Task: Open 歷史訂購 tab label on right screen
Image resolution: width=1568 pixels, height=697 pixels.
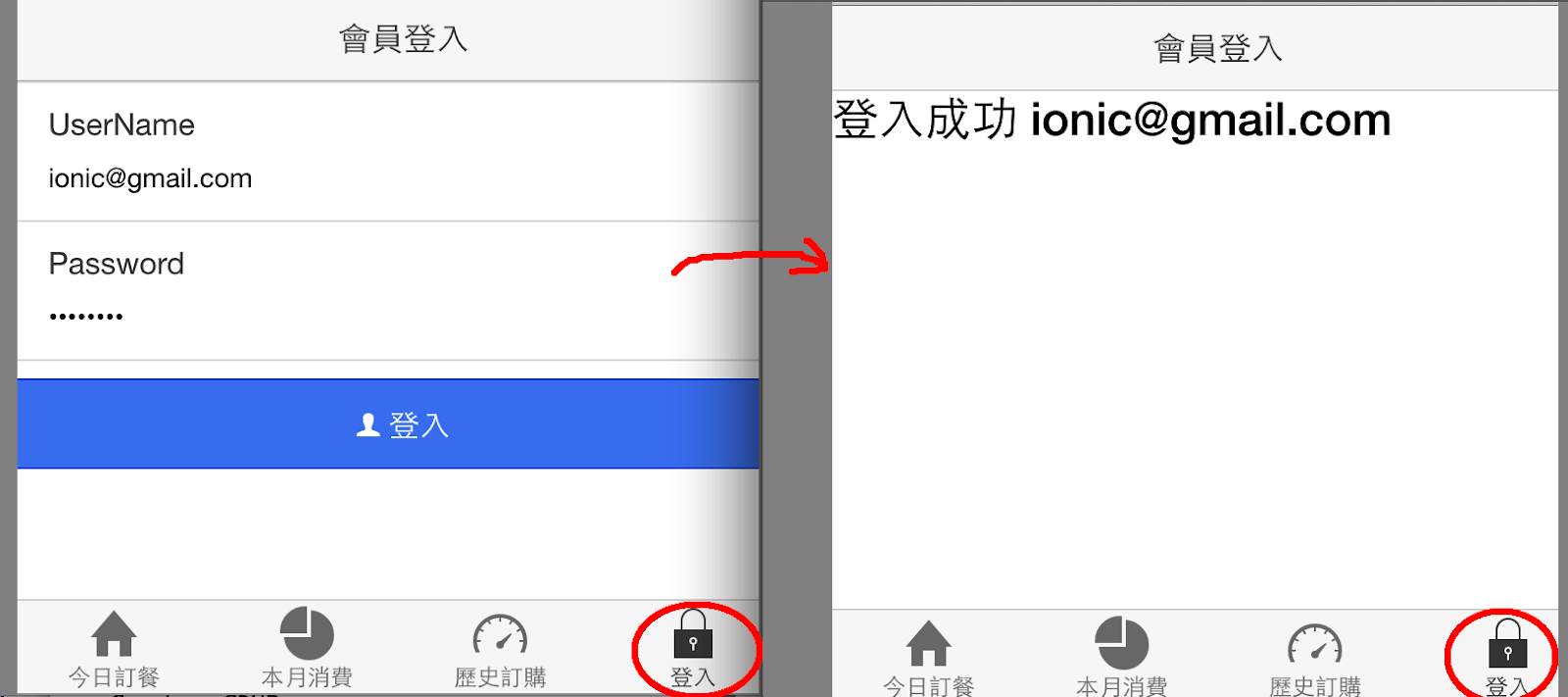Action: click(x=1314, y=686)
